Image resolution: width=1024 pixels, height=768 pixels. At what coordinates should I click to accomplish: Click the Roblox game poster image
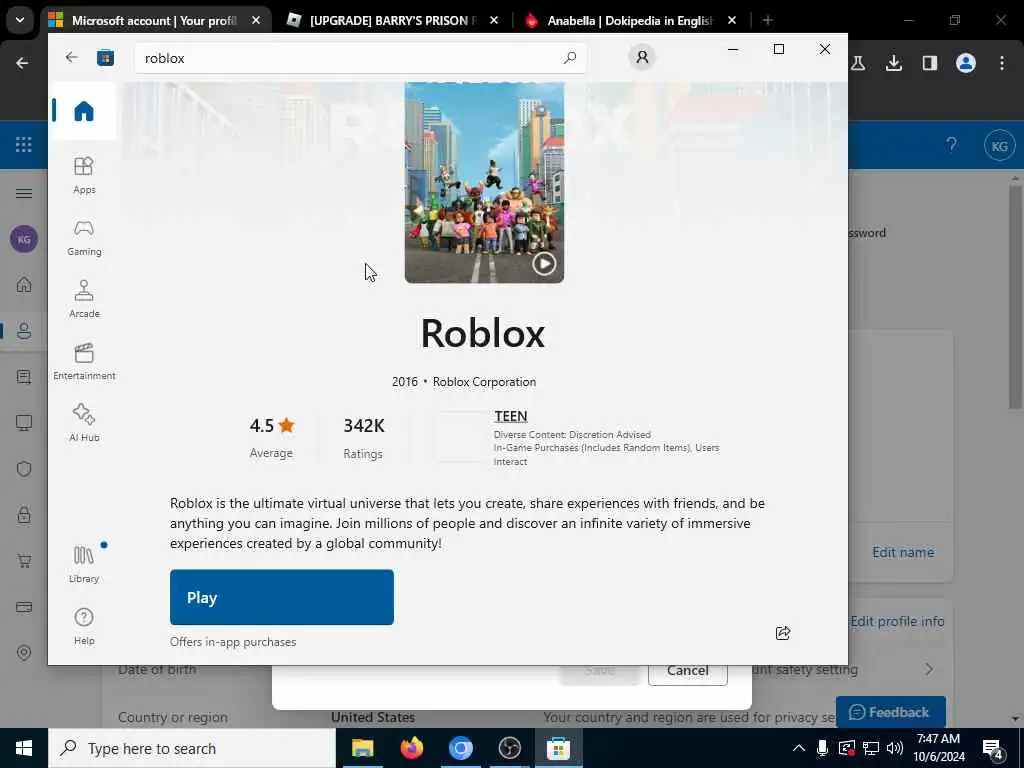[484, 182]
